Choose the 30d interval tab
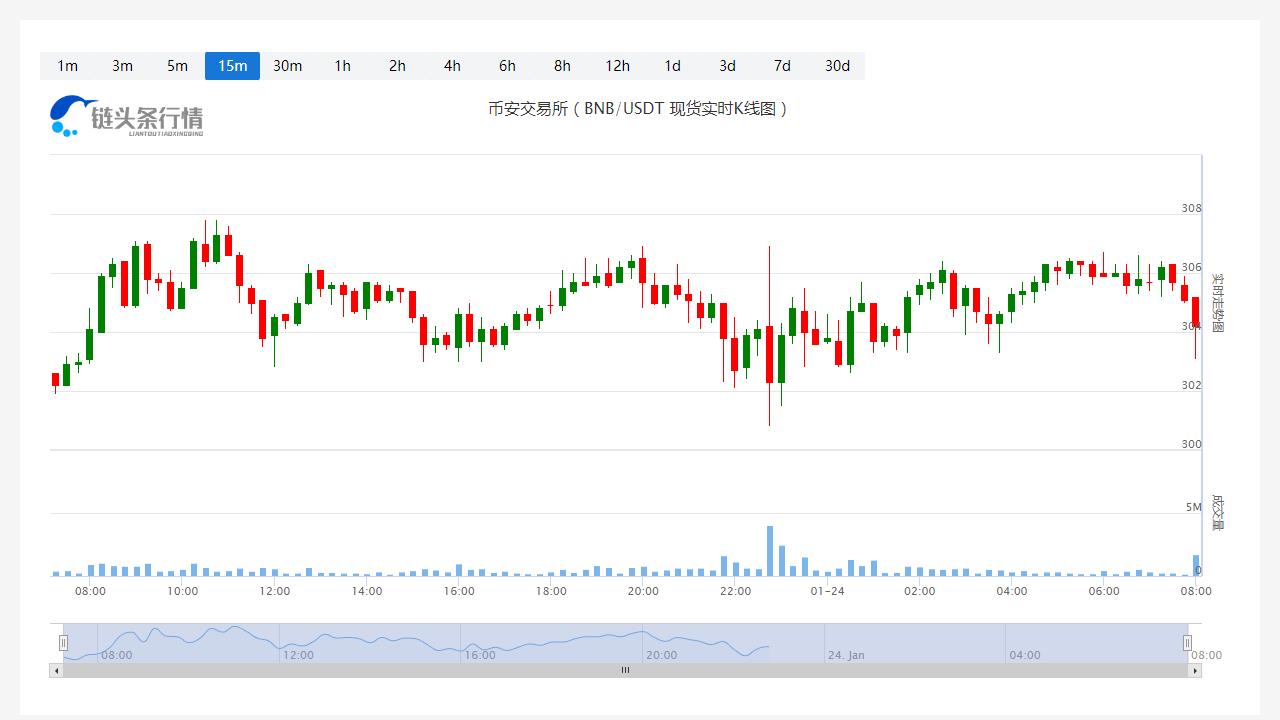The height and width of the screenshot is (720, 1280). tap(837, 66)
